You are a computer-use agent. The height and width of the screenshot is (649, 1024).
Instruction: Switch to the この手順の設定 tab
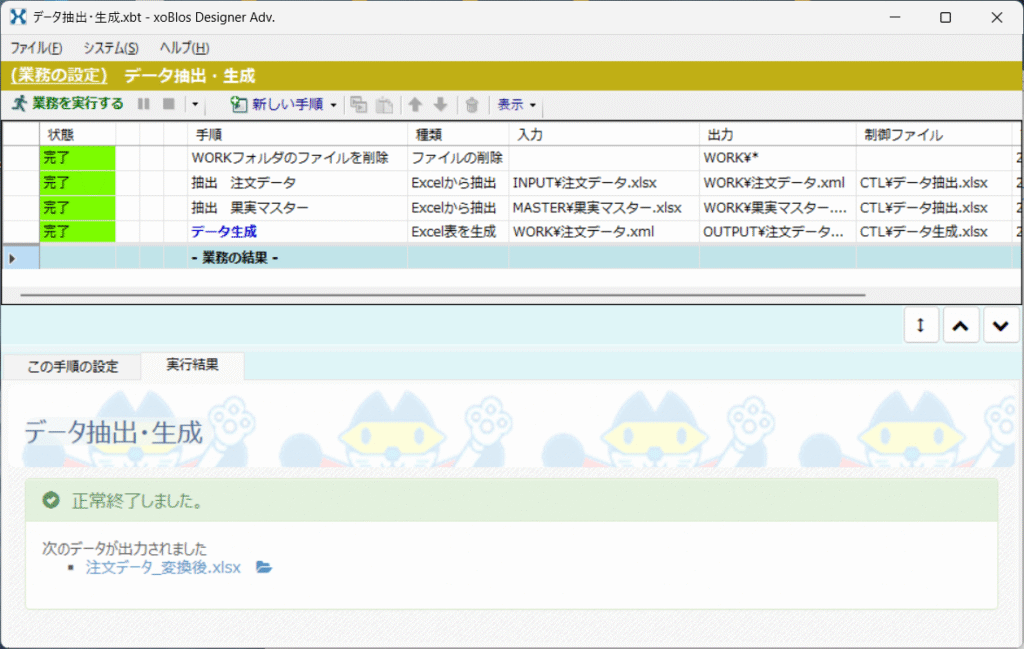click(x=72, y=366)
